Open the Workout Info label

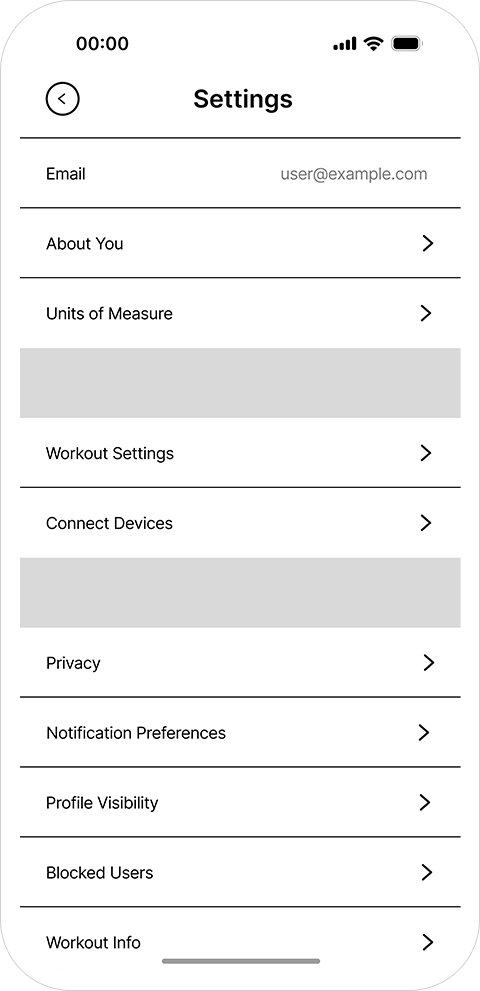coord(93,943)
